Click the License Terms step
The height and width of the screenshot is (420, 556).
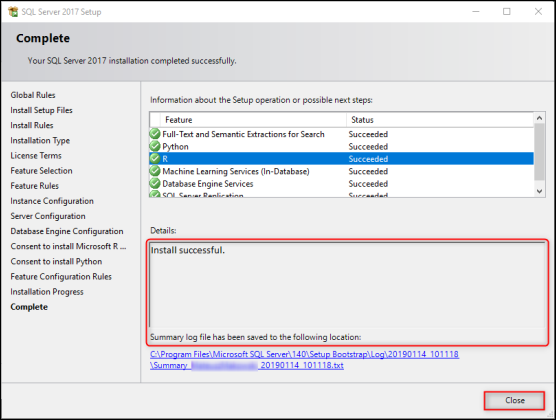tap(36, 156)
